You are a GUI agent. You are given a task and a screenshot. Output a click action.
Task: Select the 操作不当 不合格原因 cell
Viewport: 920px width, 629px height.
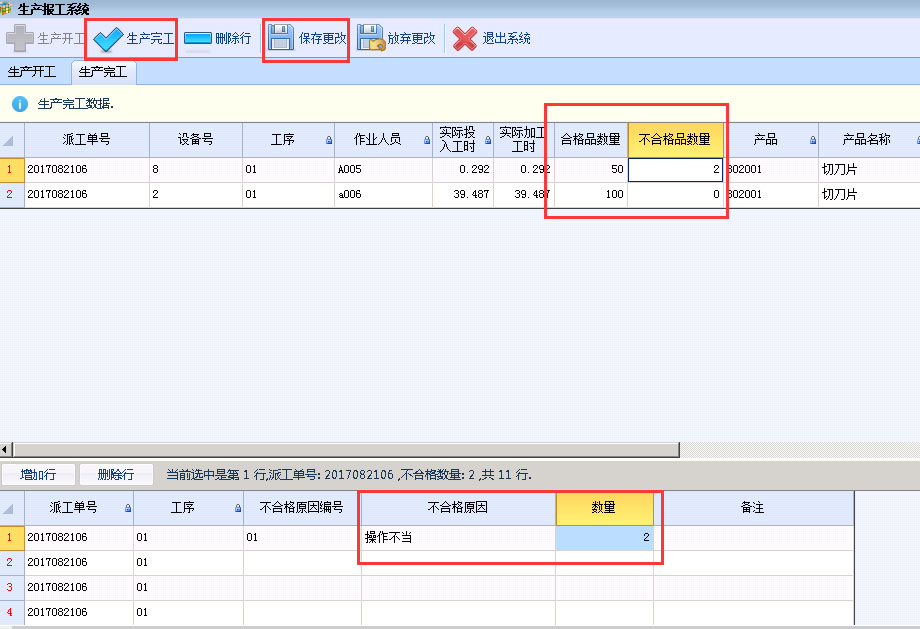(458, 538)
